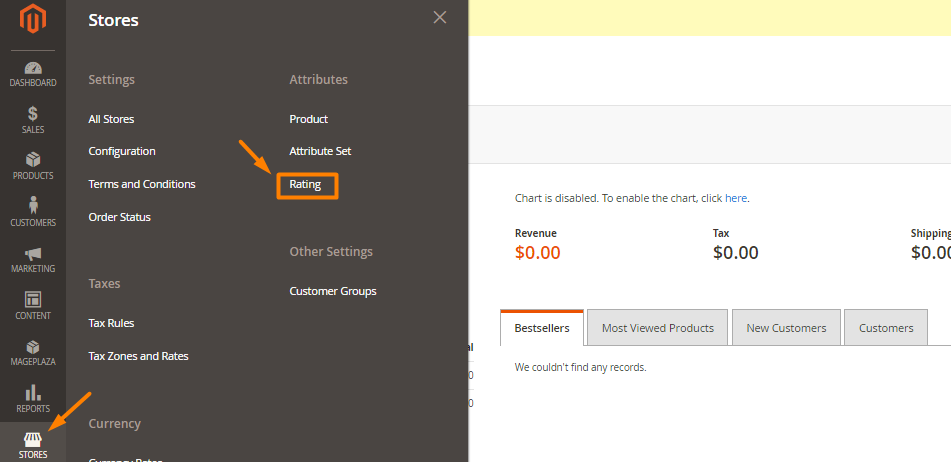The image size is (951, 462).
Task: Click the 'here' link to enable chart
Action: click(x=736, y=198)
